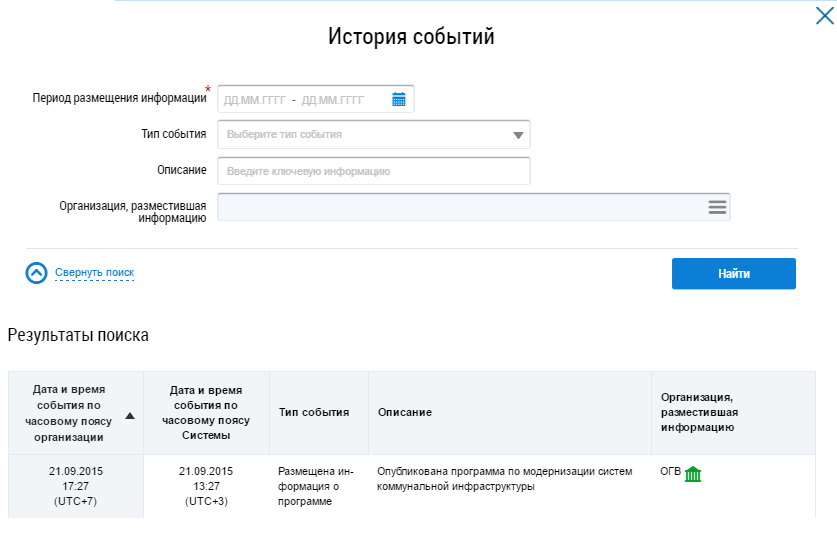Click the description about infrastructure modernization program
This screenshot has height=548, width=837.
point(504,479)
